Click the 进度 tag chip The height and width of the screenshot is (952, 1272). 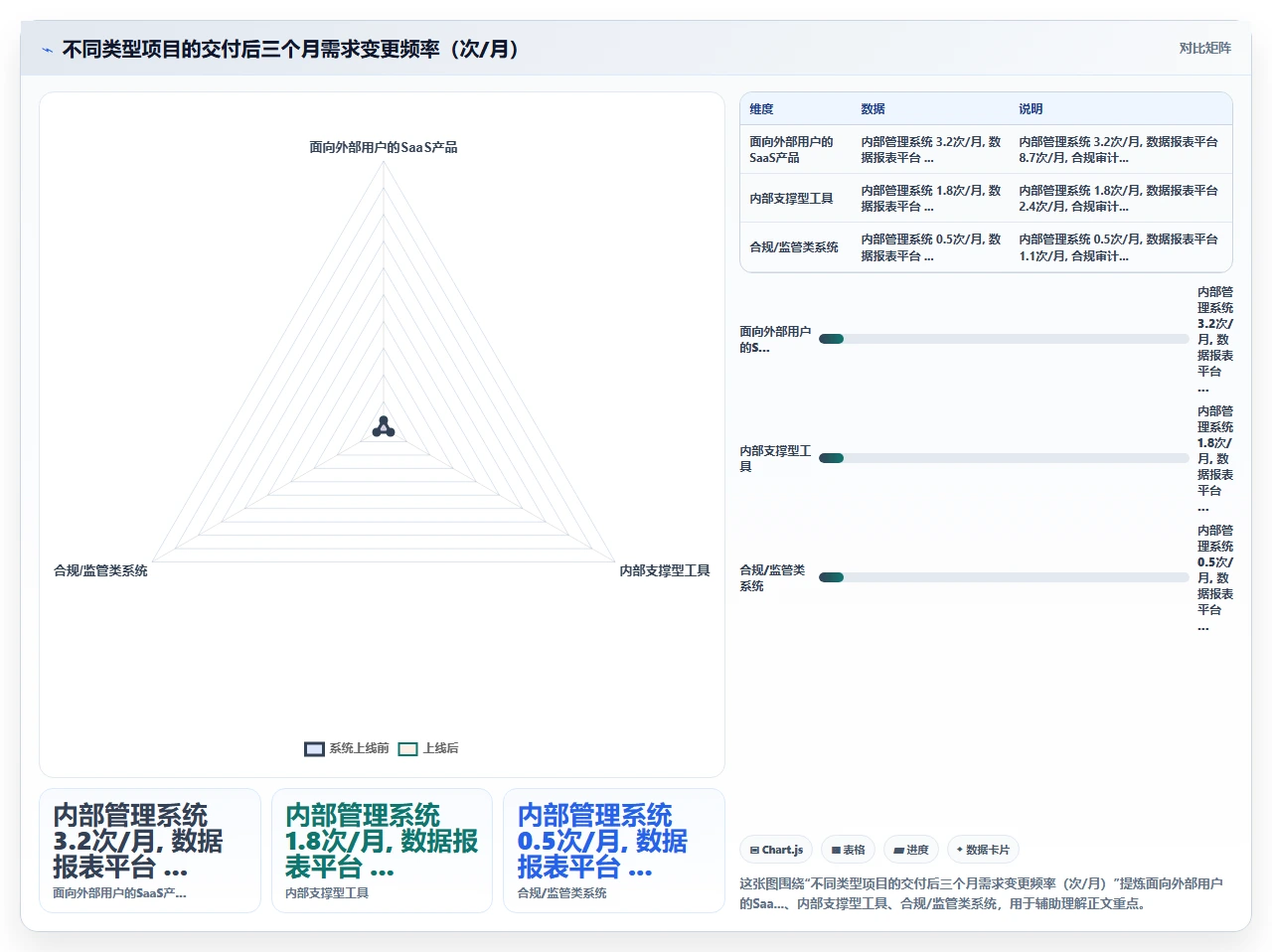(x=910, y=850)
